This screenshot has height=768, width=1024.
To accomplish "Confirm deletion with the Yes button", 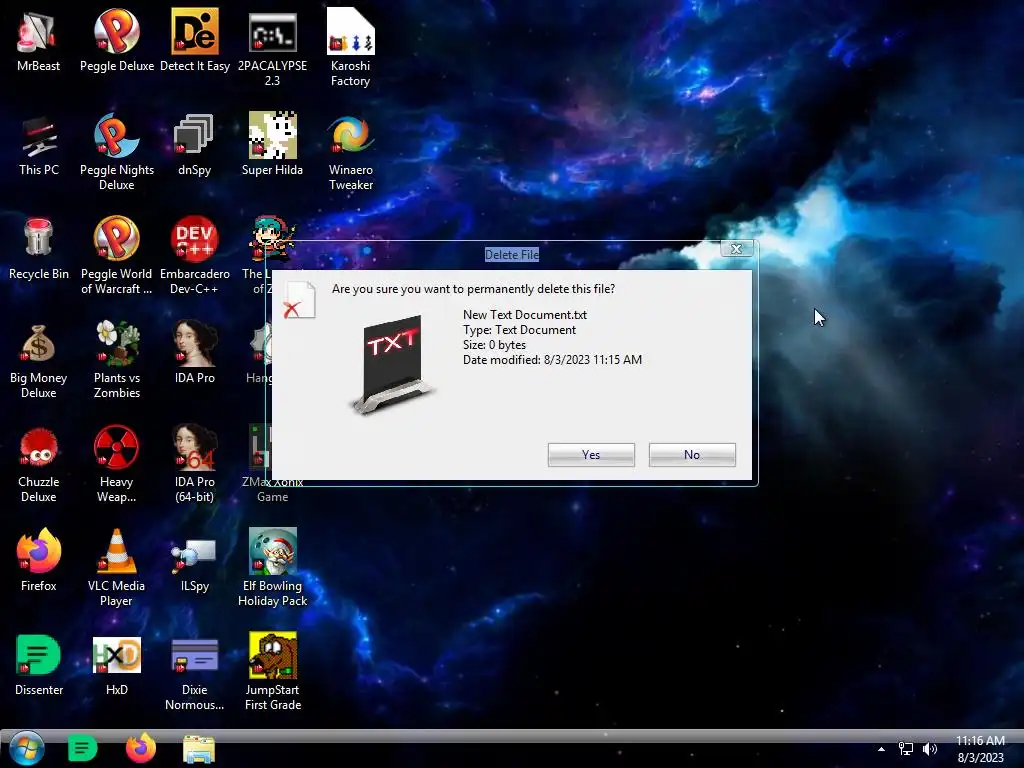I will click(x=591, y=455).
